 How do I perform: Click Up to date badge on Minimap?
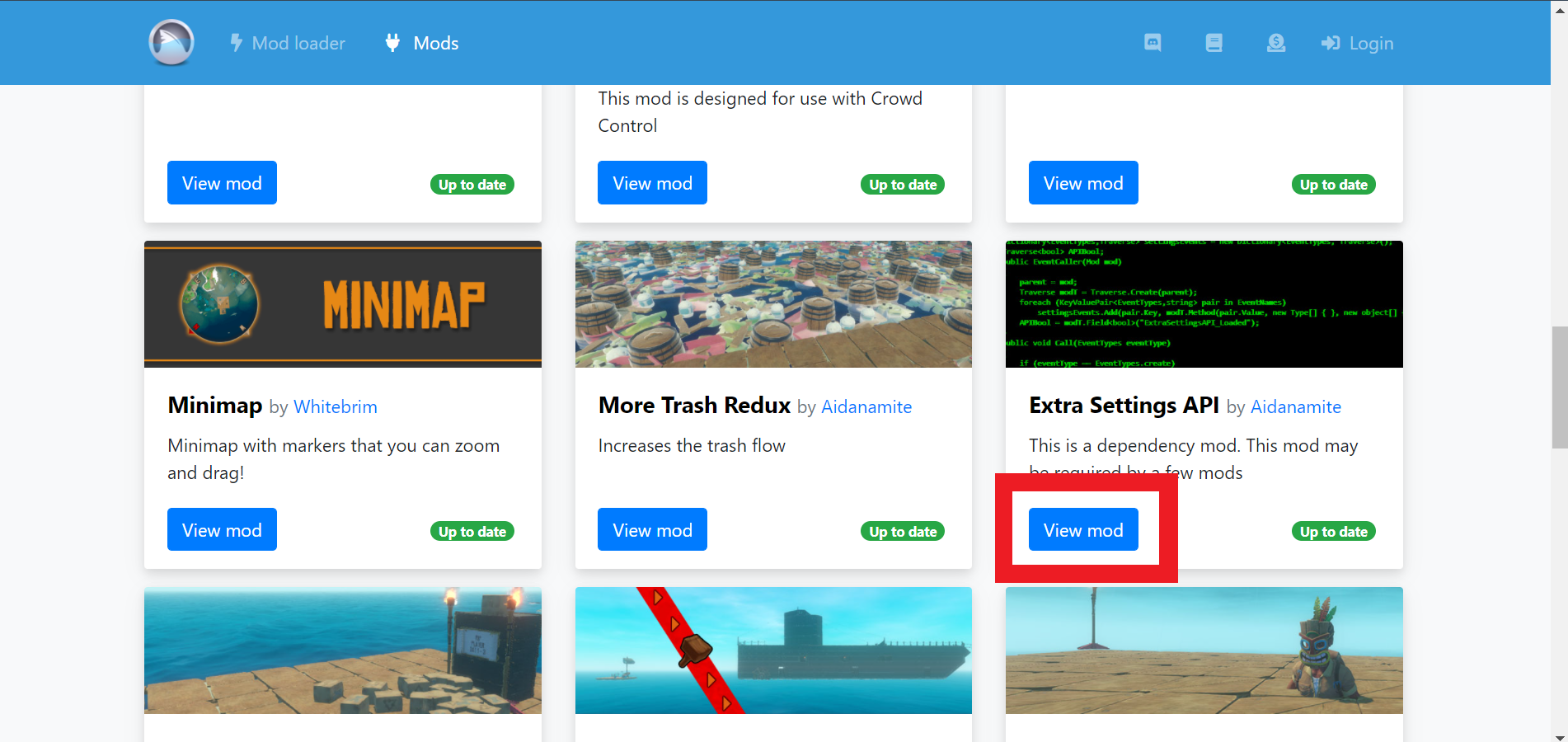pyautogui.click(x=472, y=532)
